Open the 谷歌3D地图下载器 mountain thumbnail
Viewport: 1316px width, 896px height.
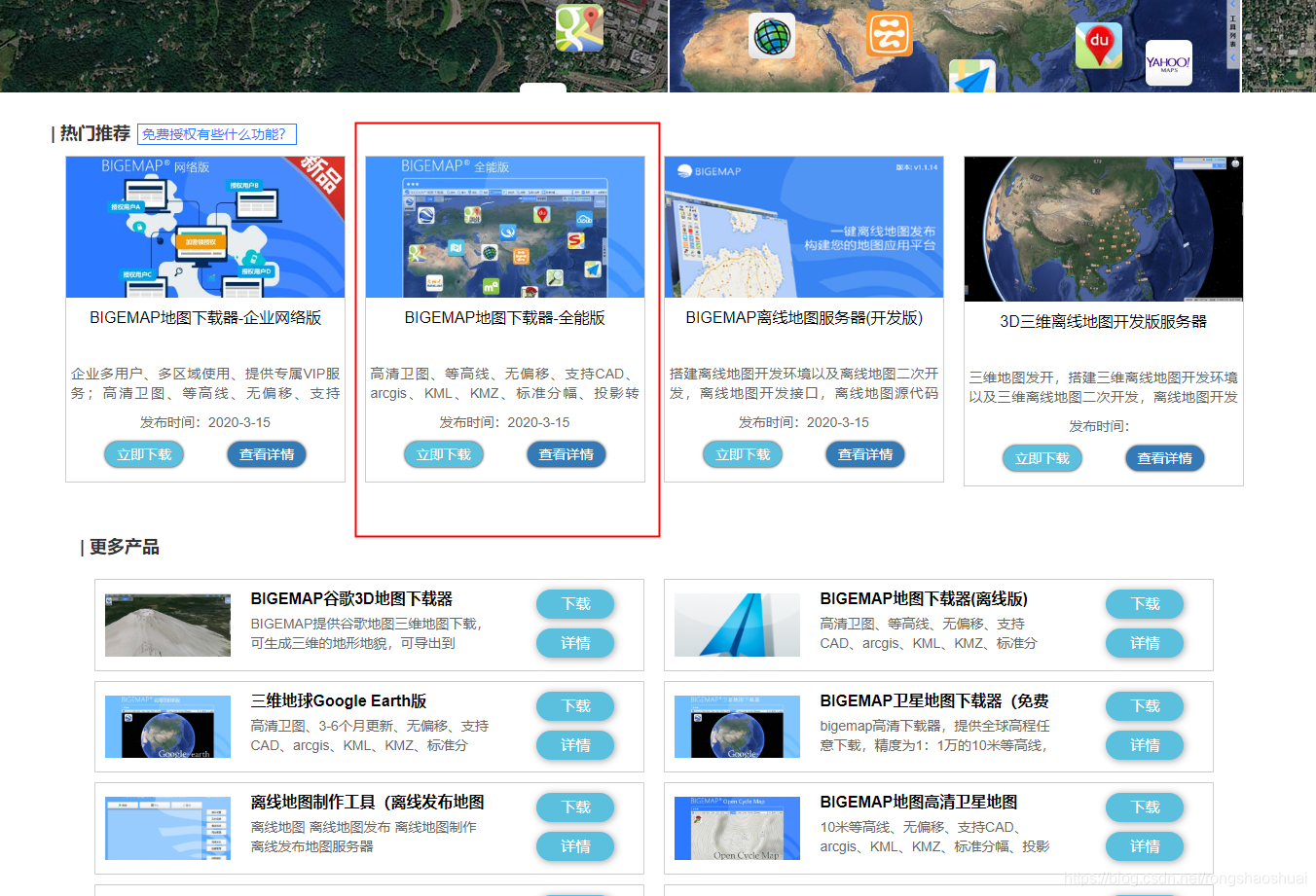pos(167,626)
